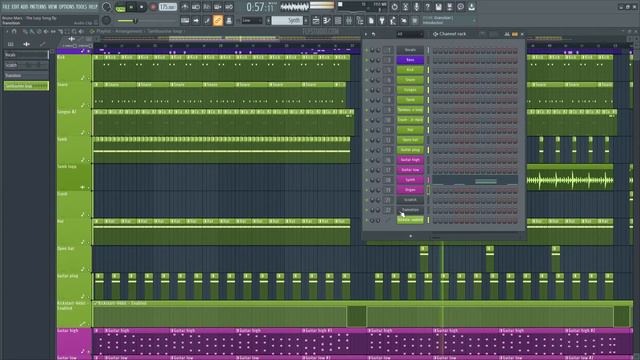The width and height of the screenshot is (640, 360).
Task: Mute the Synth channel LED
Action: tap(367, 180)
